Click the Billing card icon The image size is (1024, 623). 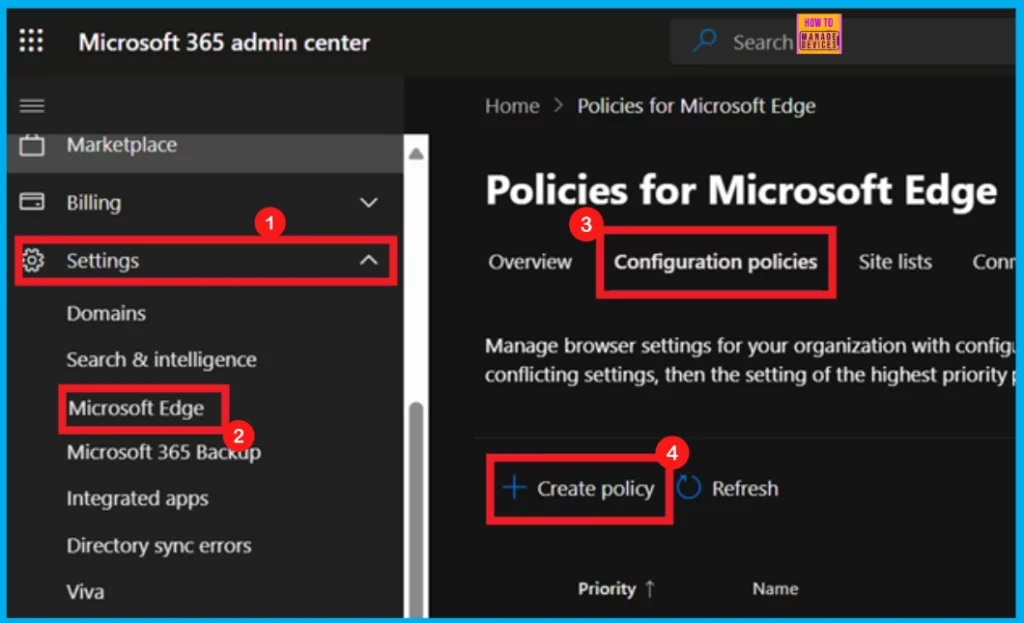coord(32,202)
